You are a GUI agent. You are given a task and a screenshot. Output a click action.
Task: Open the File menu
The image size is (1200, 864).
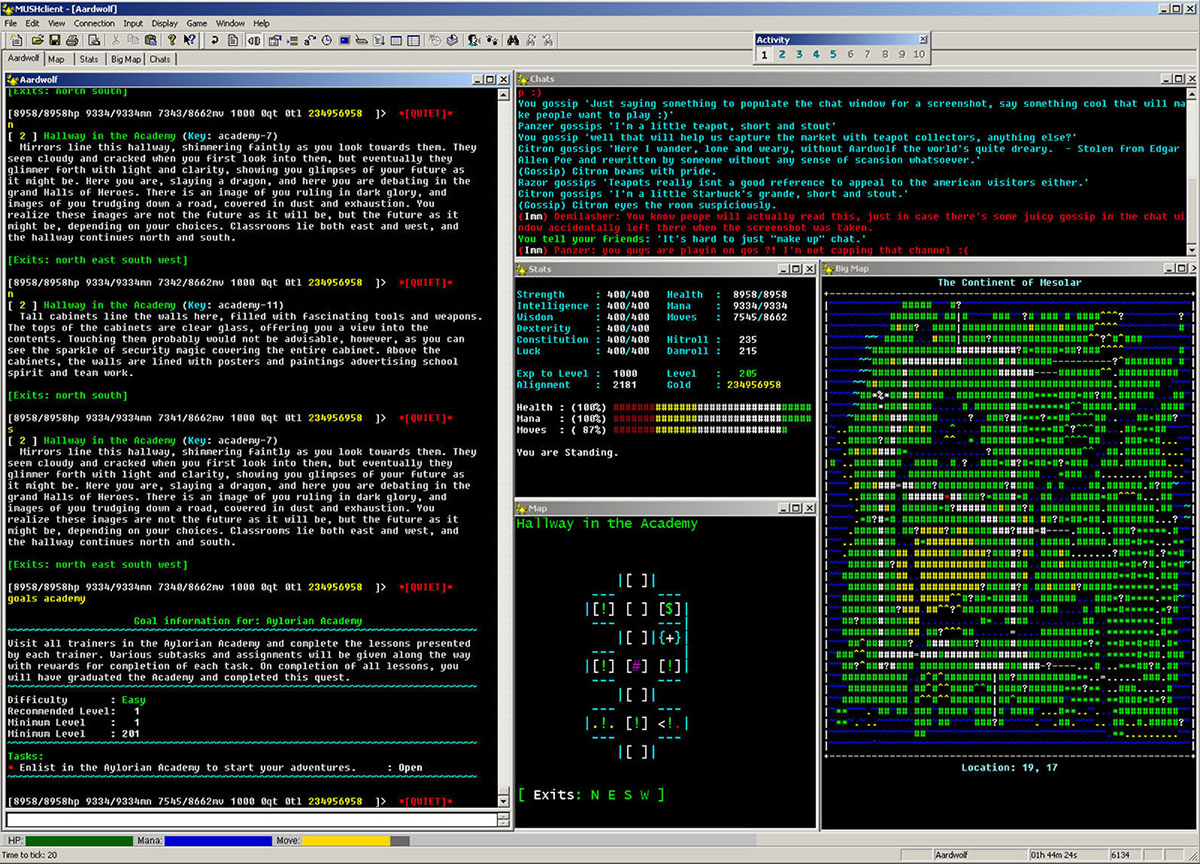(11, 23)
